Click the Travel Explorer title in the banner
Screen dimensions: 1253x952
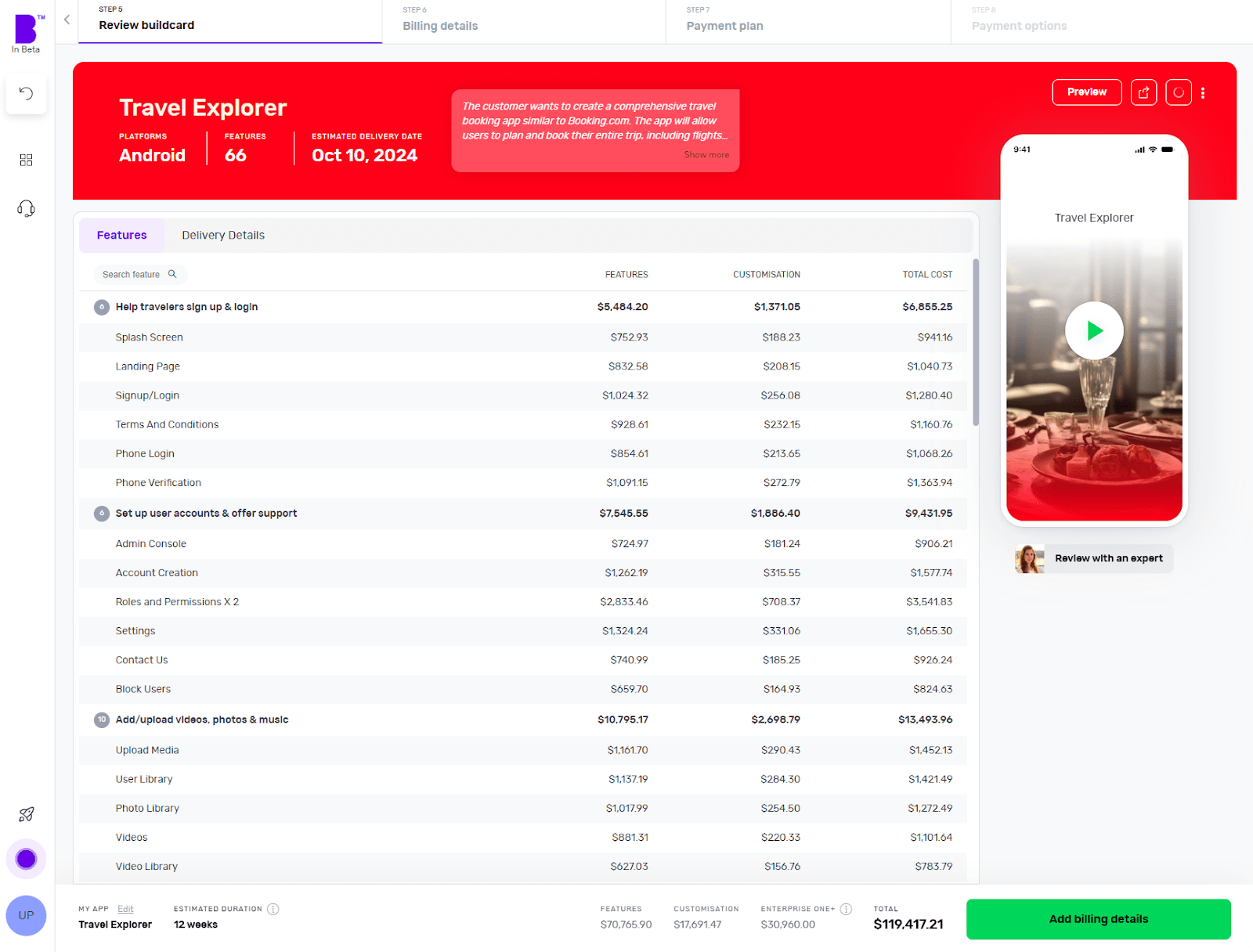(x=203, y=107)
